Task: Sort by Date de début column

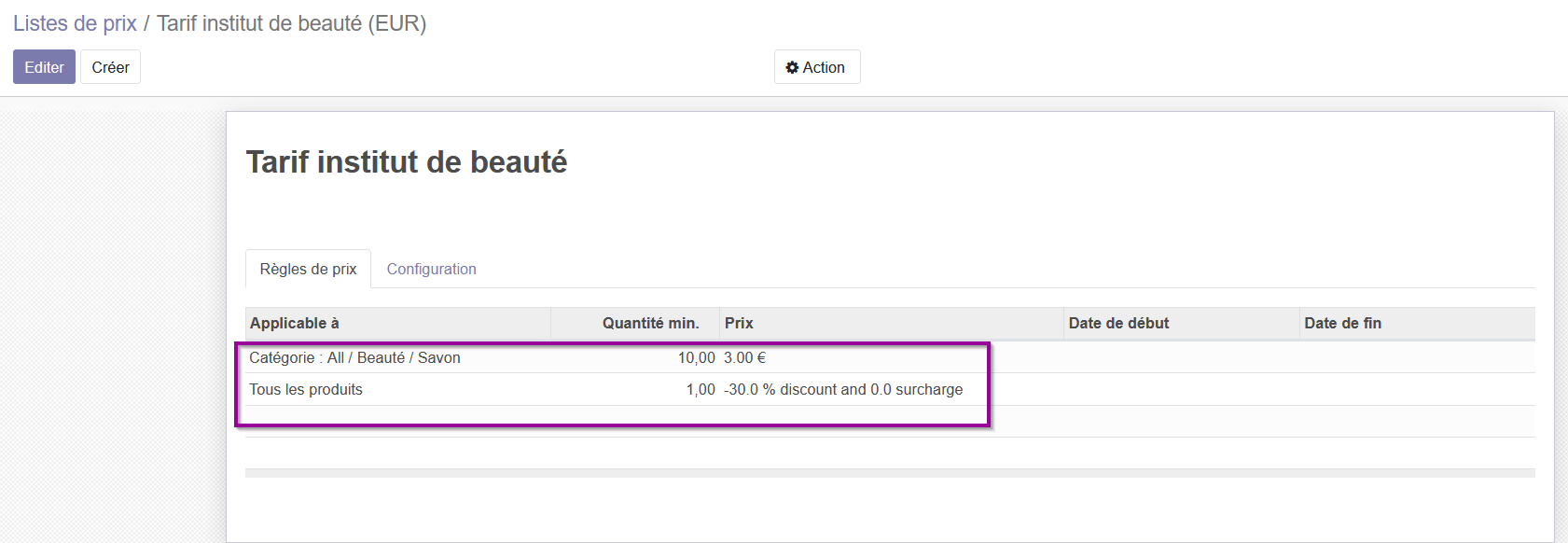Action: tap(1182, 323)
